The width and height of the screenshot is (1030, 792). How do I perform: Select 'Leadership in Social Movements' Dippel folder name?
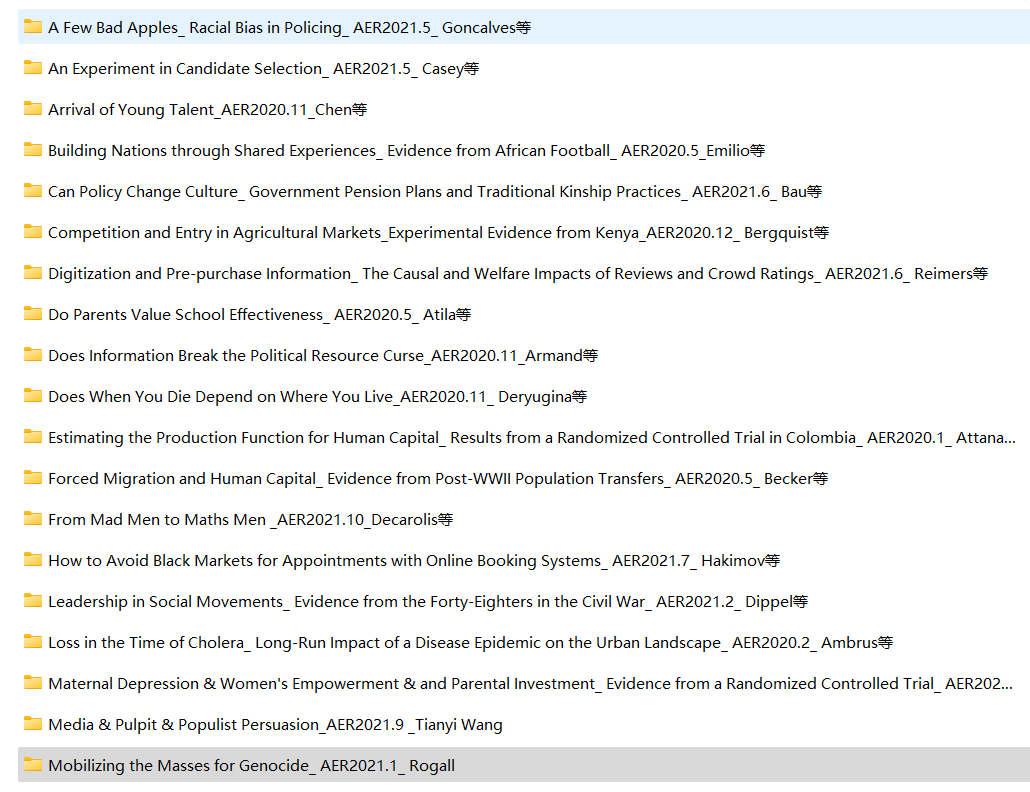pos(428,602)
